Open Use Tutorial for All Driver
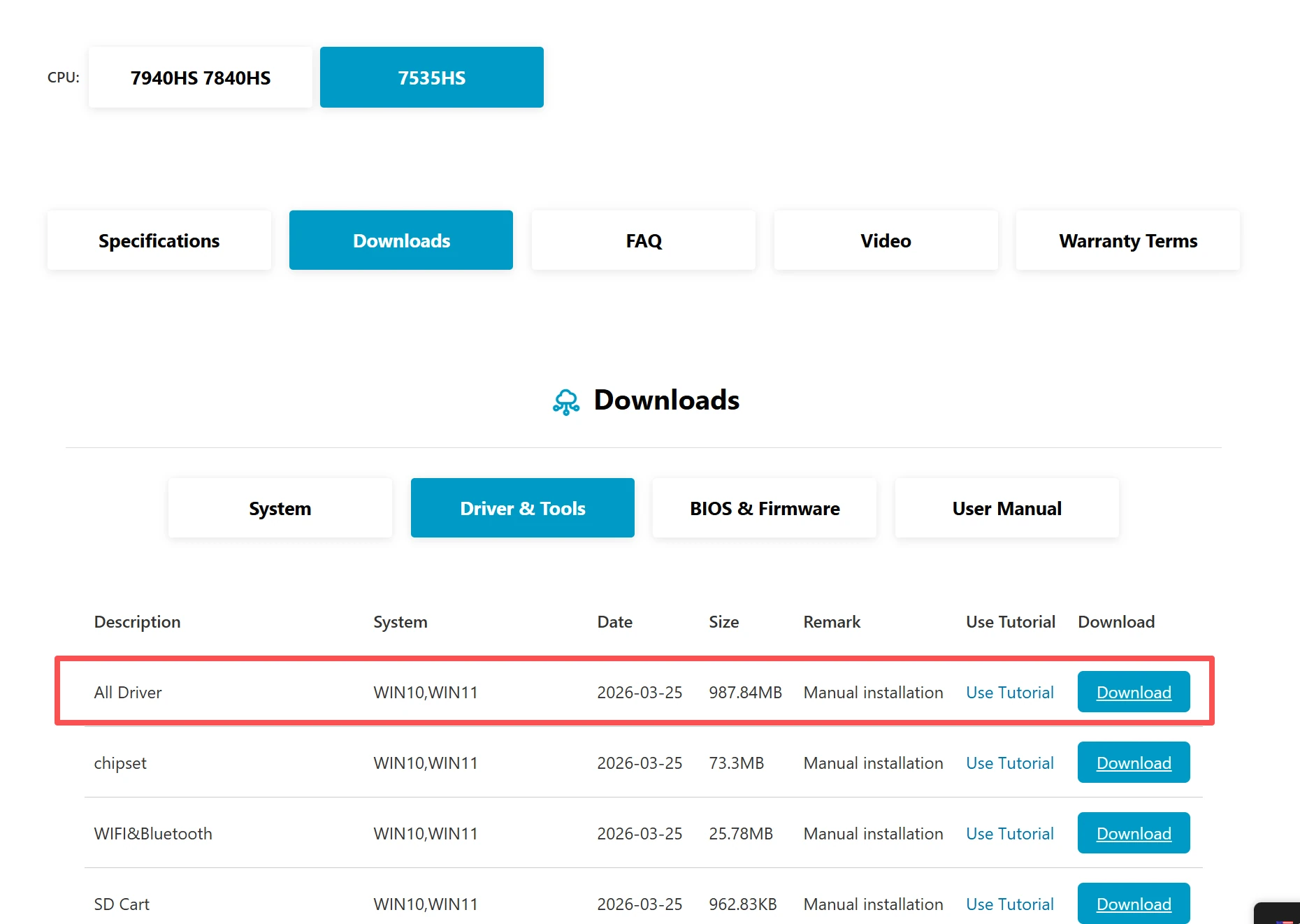This screenshot has height=924, width=1300. click(x=1010, y=693)
